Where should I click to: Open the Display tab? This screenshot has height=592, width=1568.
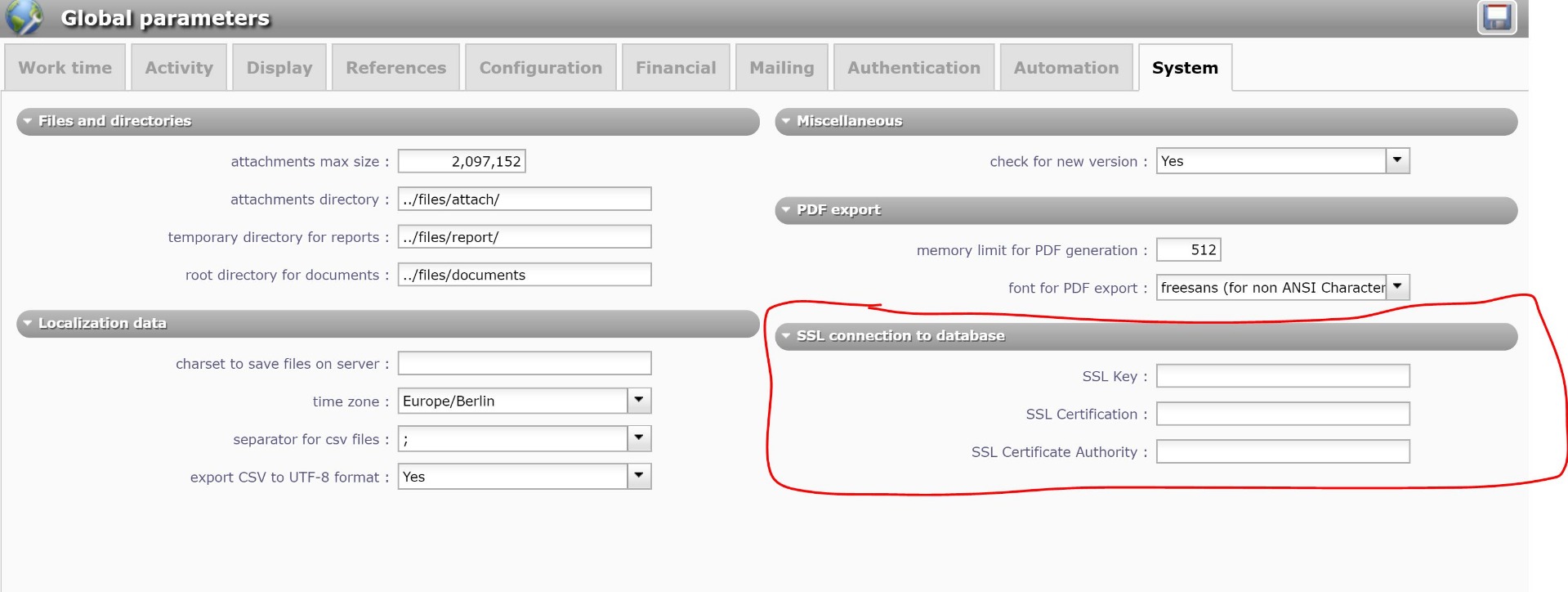point(279,68)
